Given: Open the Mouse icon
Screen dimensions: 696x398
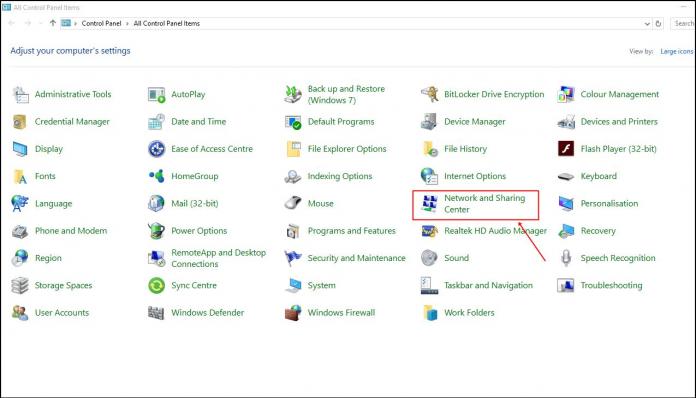Looking at the screenshot, I should coord(293,203).
